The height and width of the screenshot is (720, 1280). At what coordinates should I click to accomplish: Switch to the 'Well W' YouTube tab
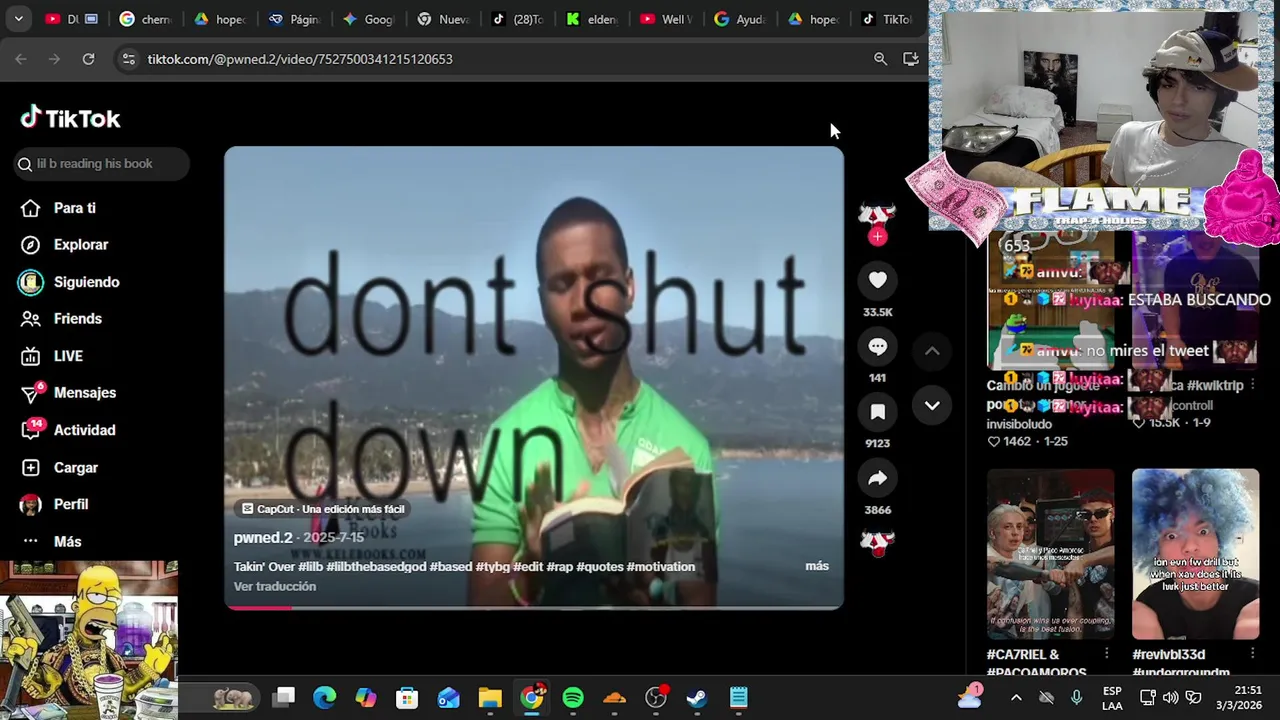click(666, 19)
